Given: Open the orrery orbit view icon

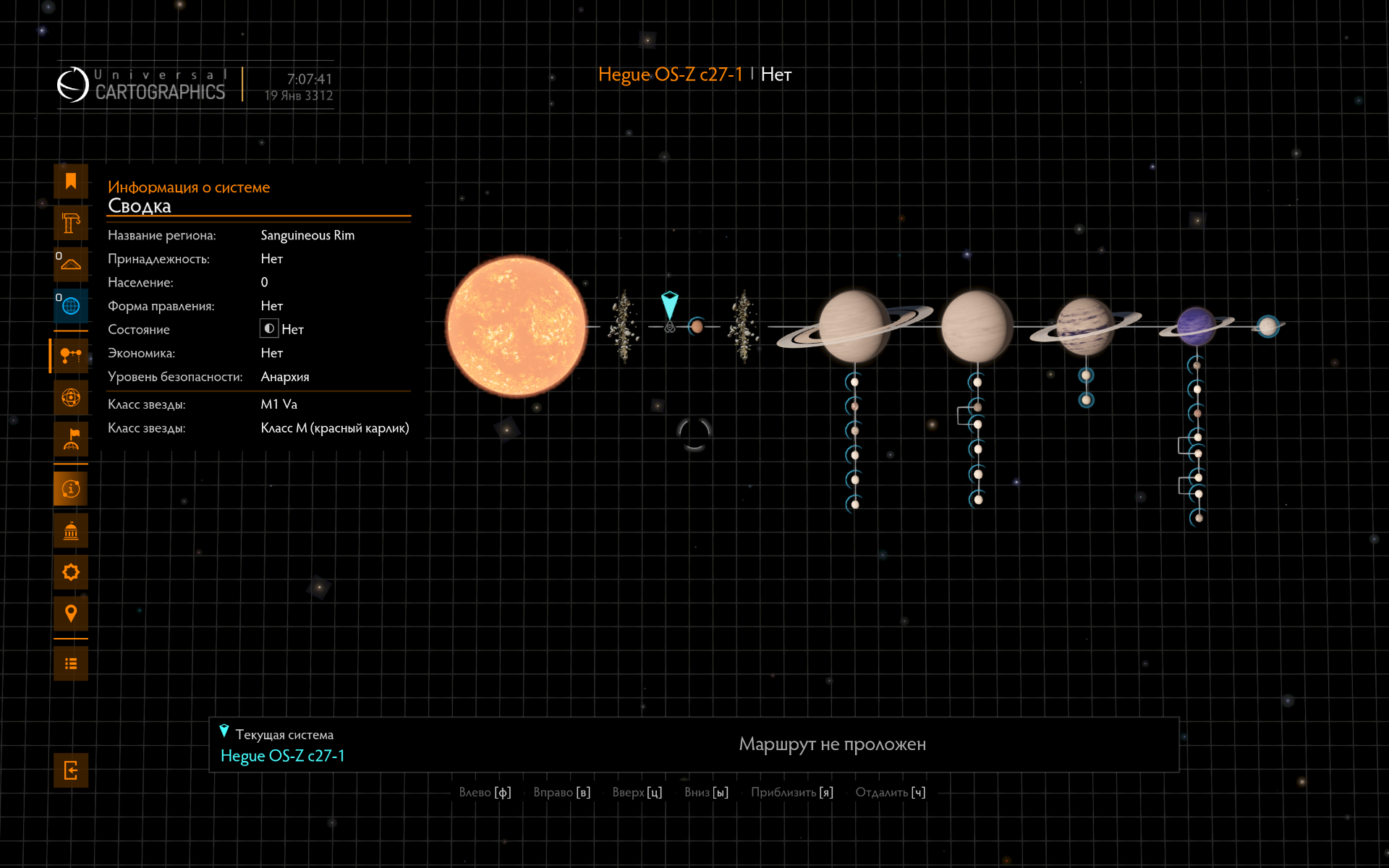Looking at the screenshot, I should 71,397.
